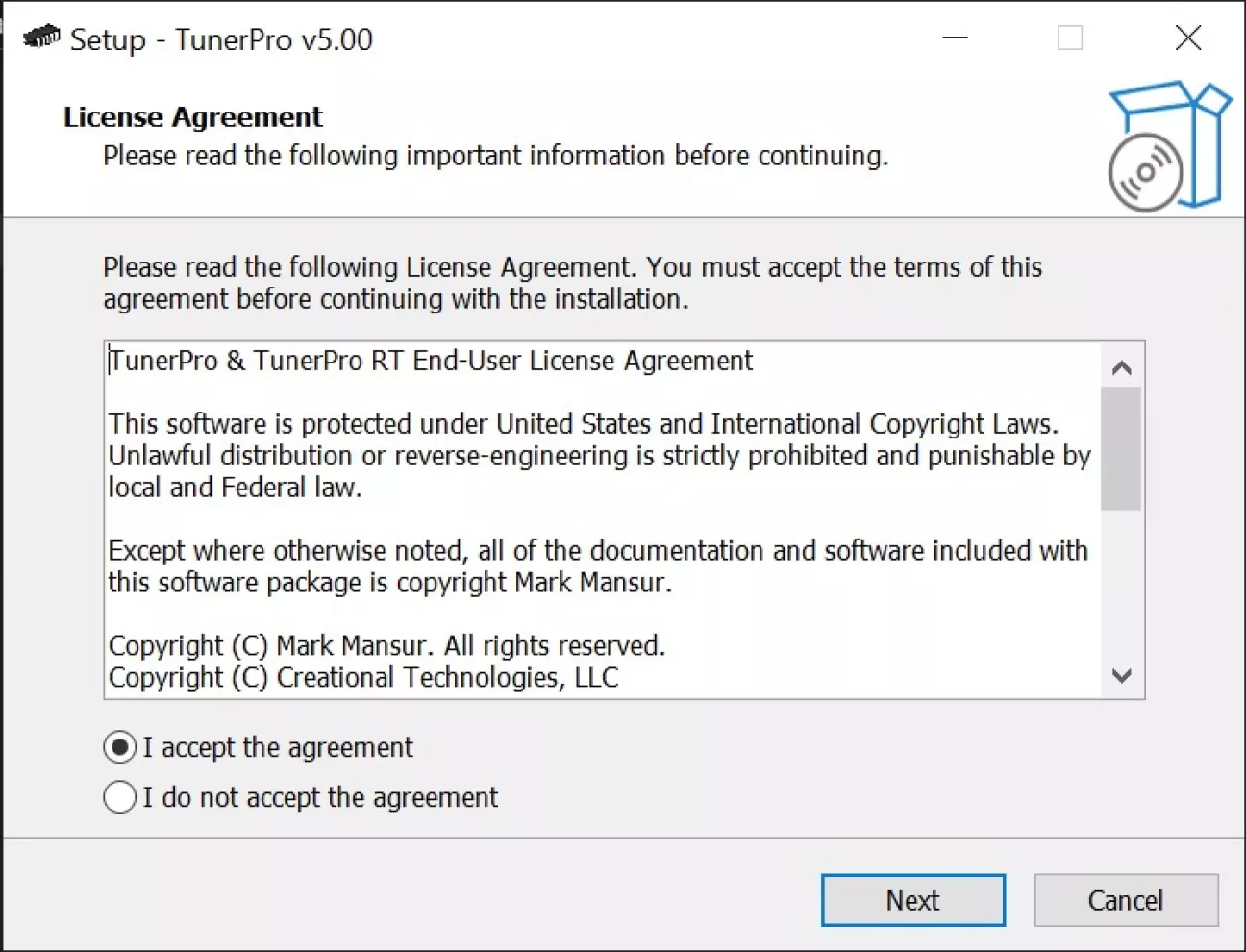This screenshot has width=1246, height=952.
Task: Click the empty scrollbar track below the thumb
Action: 1121,583
